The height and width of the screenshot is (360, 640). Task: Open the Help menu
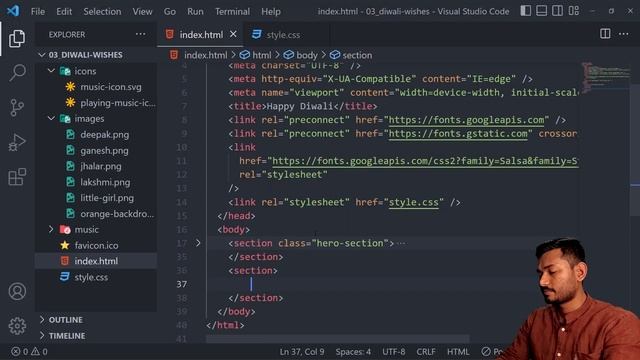coord(271,11)
